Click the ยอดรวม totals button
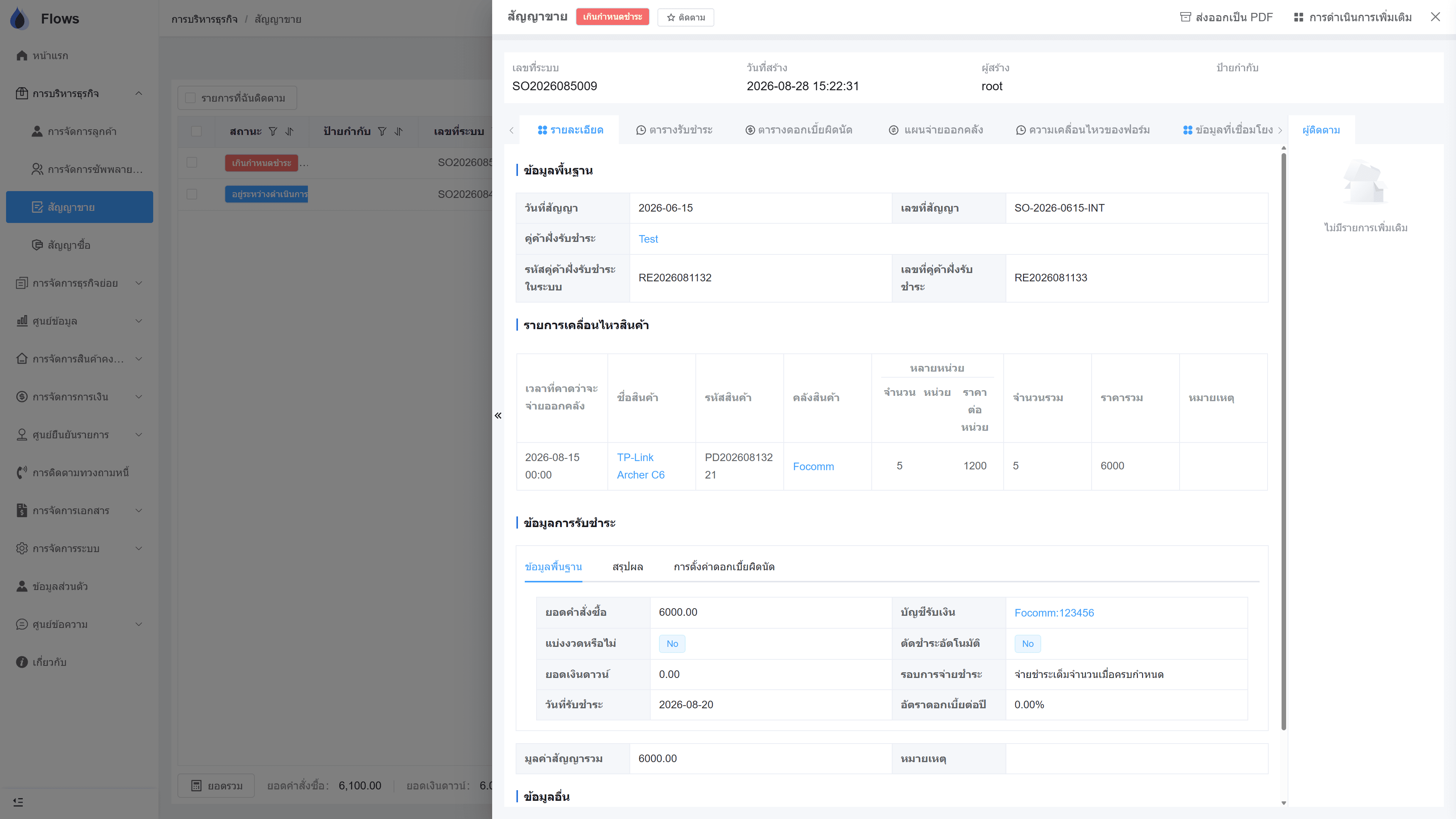 (x=217, y=786)
